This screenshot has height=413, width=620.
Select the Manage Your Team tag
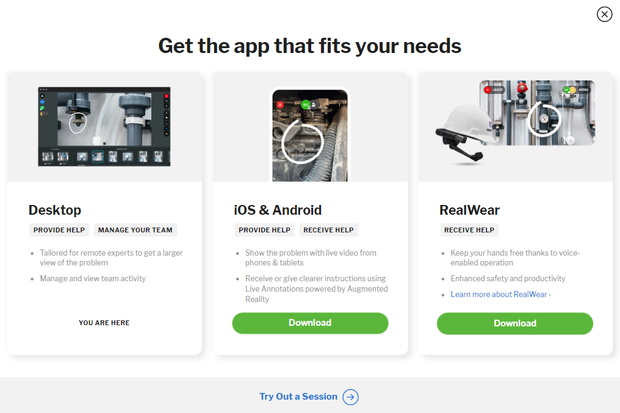tap(135, 230)
